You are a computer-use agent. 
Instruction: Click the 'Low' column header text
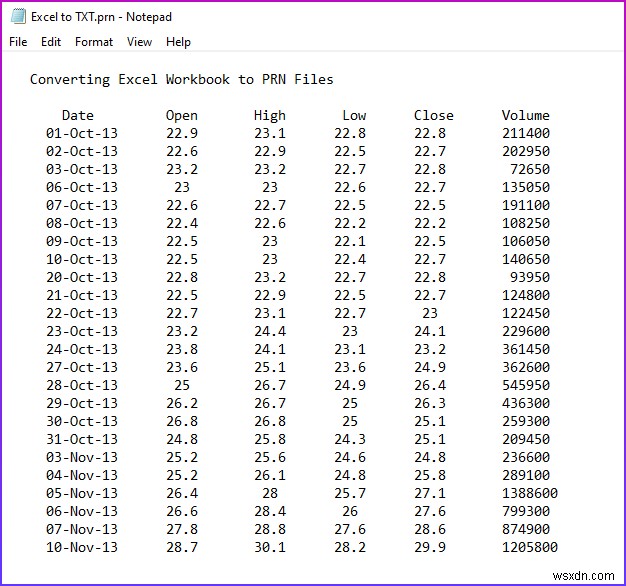tap(354, 115)
